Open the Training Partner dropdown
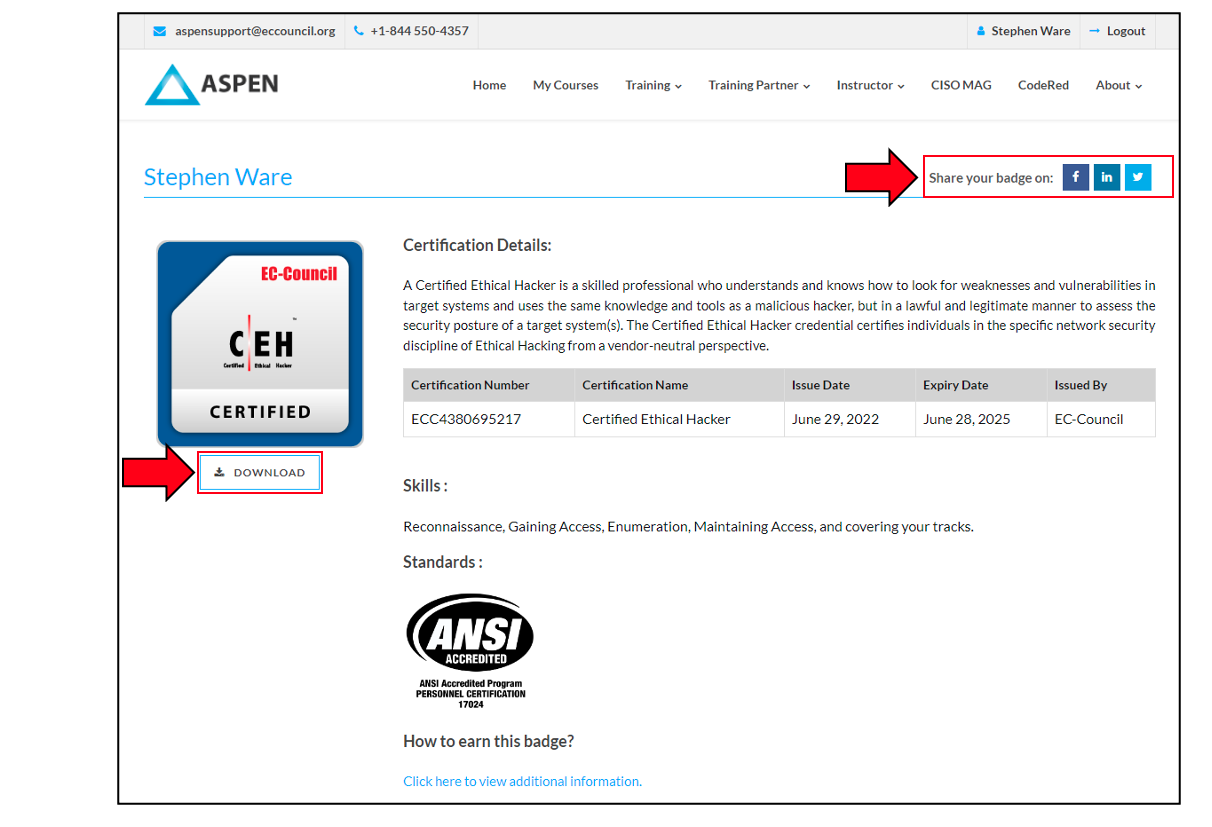 (x=758, y=85)
